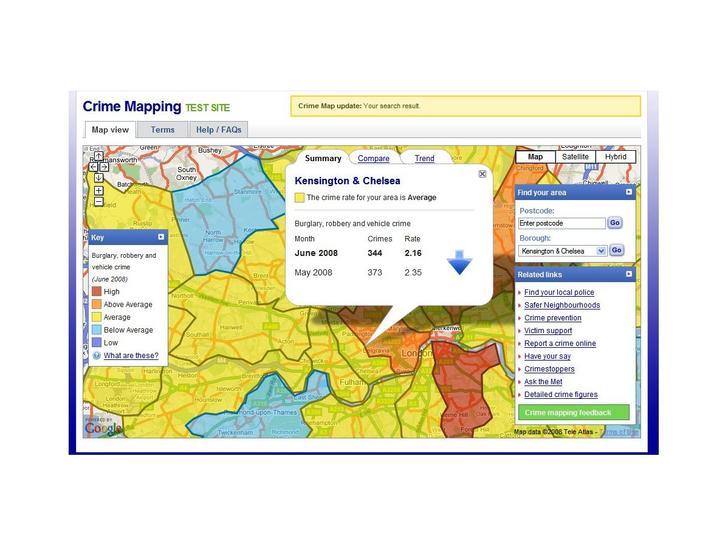Collapse the Key legend panel

[x=161, y=237]
